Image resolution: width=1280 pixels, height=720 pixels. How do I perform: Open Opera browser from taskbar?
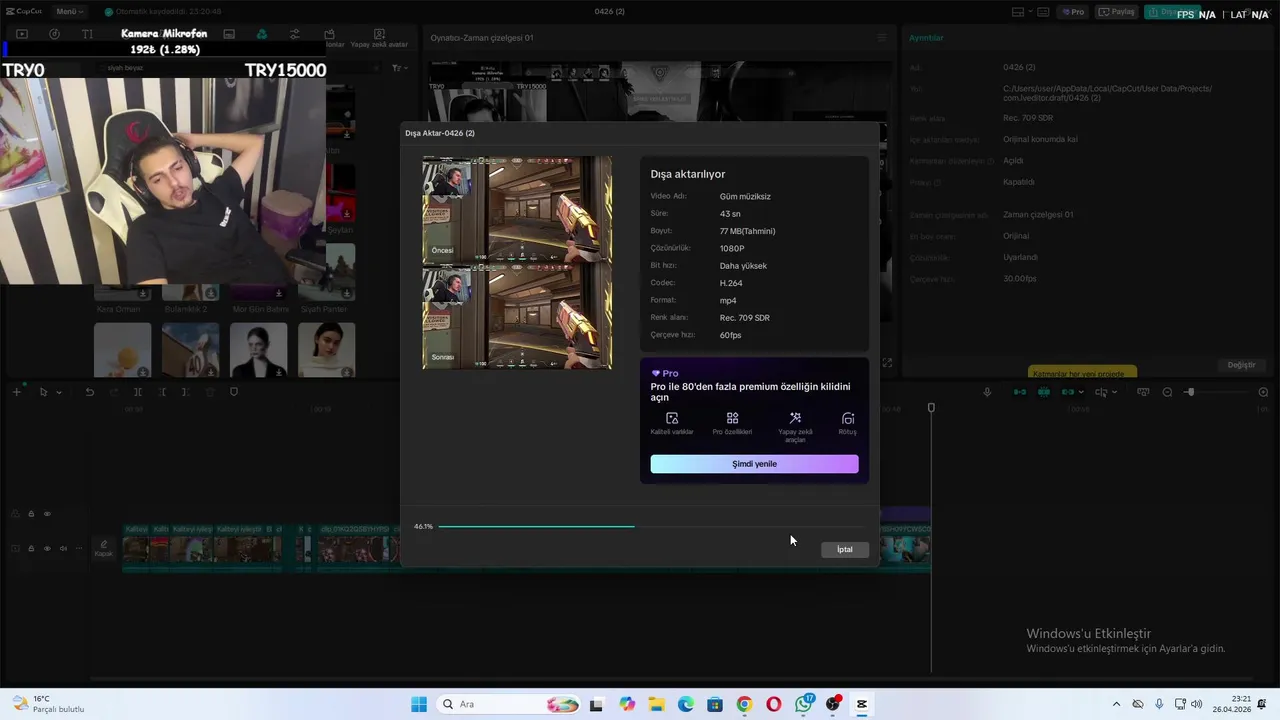[774, 704]
